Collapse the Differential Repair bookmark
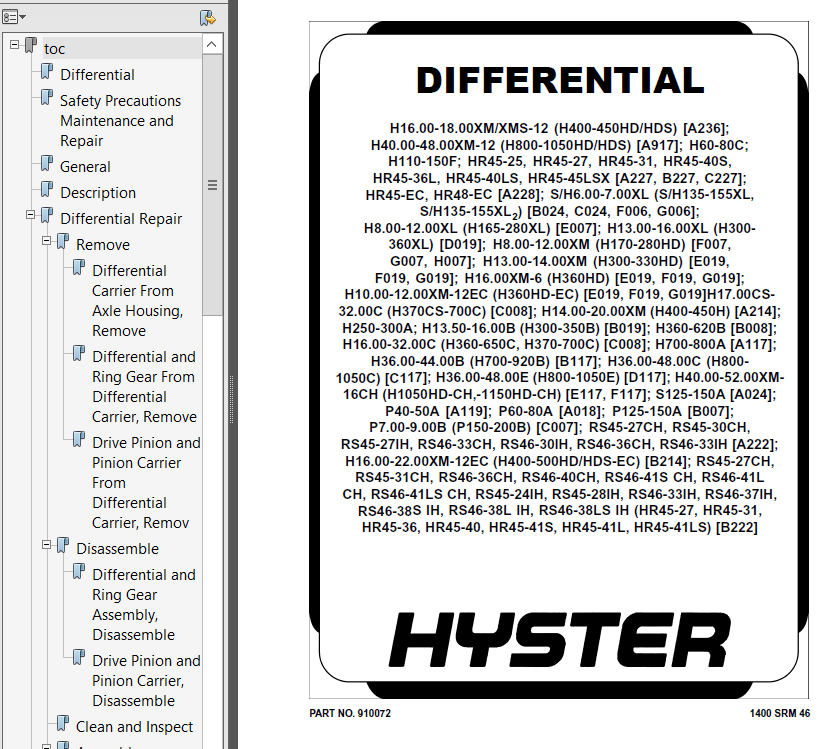Image resolution: width=840 pixels, height=749 pixels. point(31,215)
